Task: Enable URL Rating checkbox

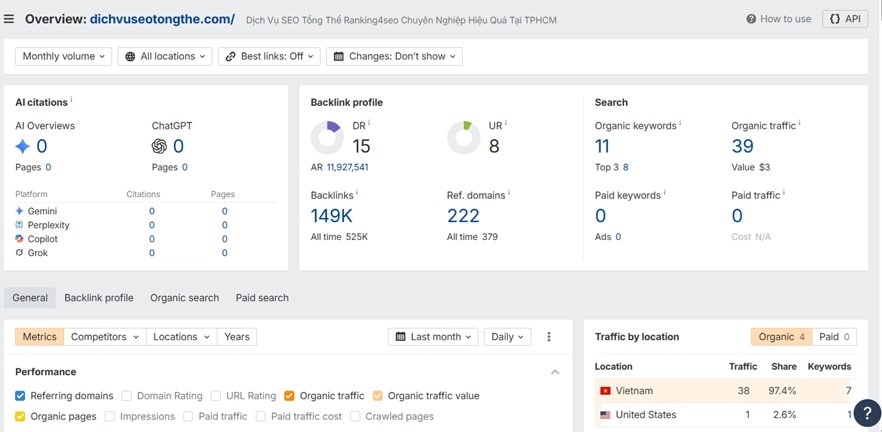Action: tap(216, 396)
